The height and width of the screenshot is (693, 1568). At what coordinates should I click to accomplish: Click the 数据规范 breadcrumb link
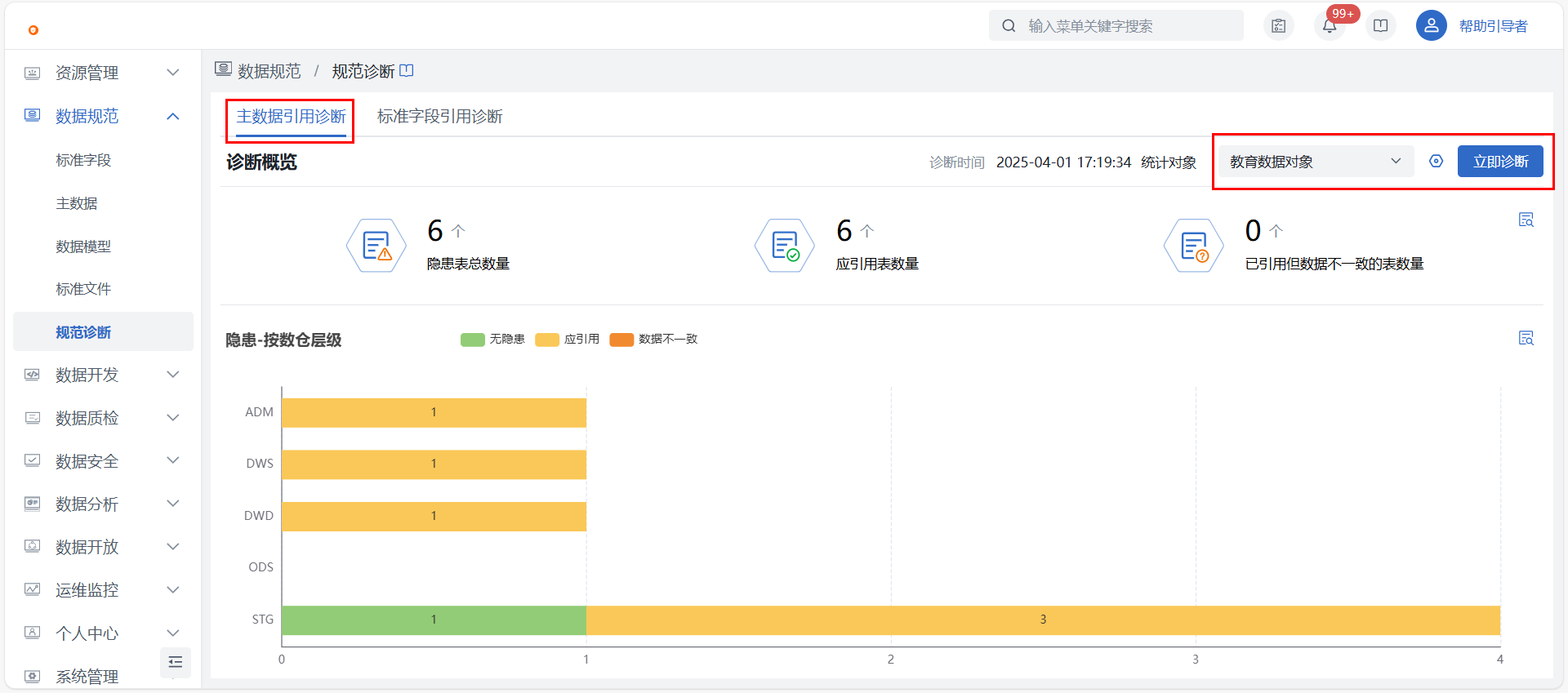(x=269, y=72)
